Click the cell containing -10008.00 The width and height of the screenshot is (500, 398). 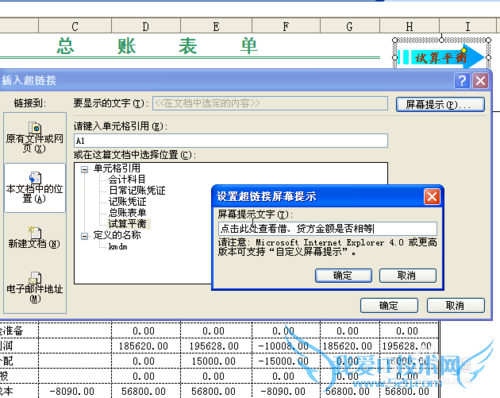[x=286, y=346]
